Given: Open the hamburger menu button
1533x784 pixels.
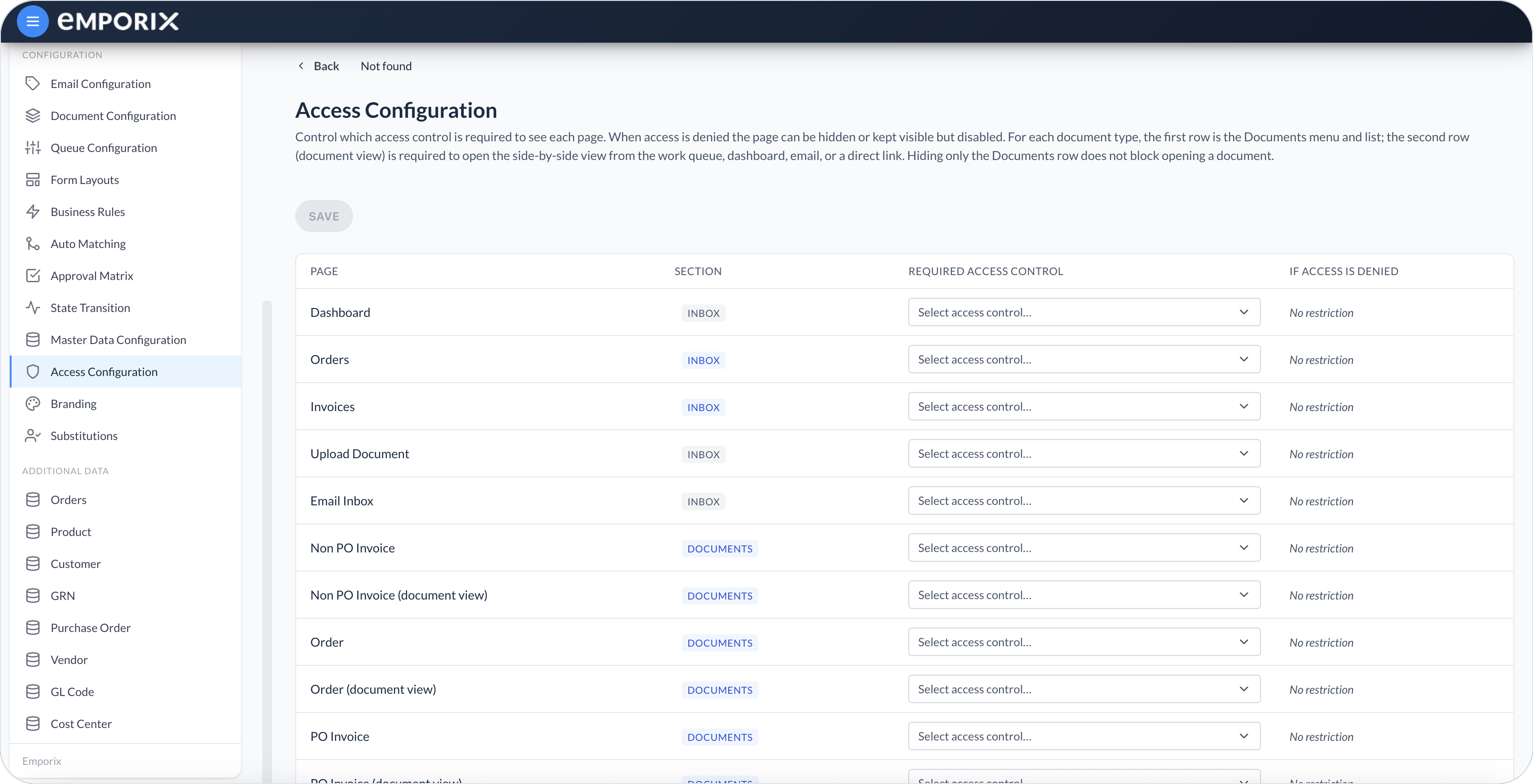Looking at the screenshot, I should pyautogui.click(x=33, y=21).
